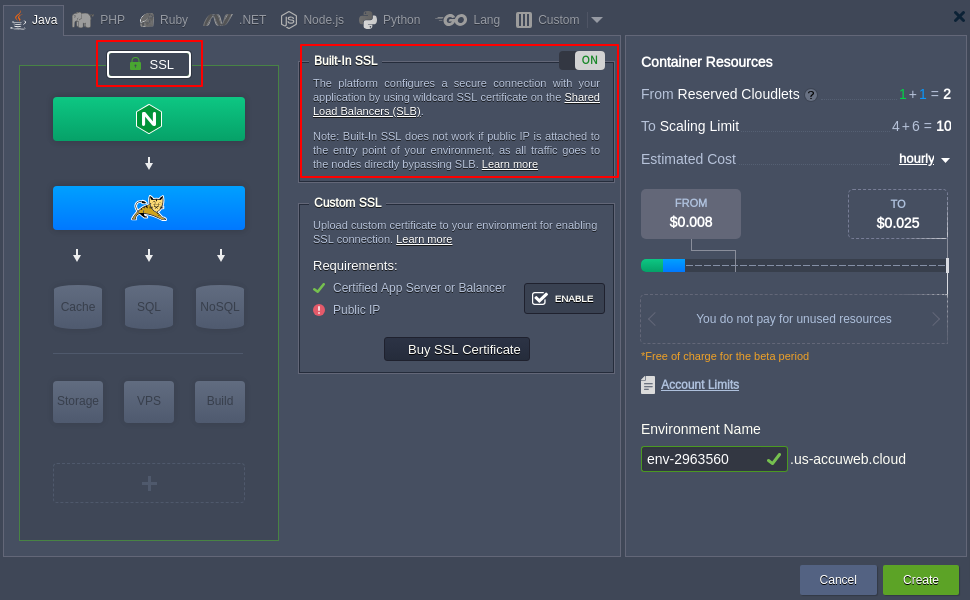The width and height of the screenshot is (970, 600).
Task: Click the Buy SSL Certificate button
Action: coord(457,349)
